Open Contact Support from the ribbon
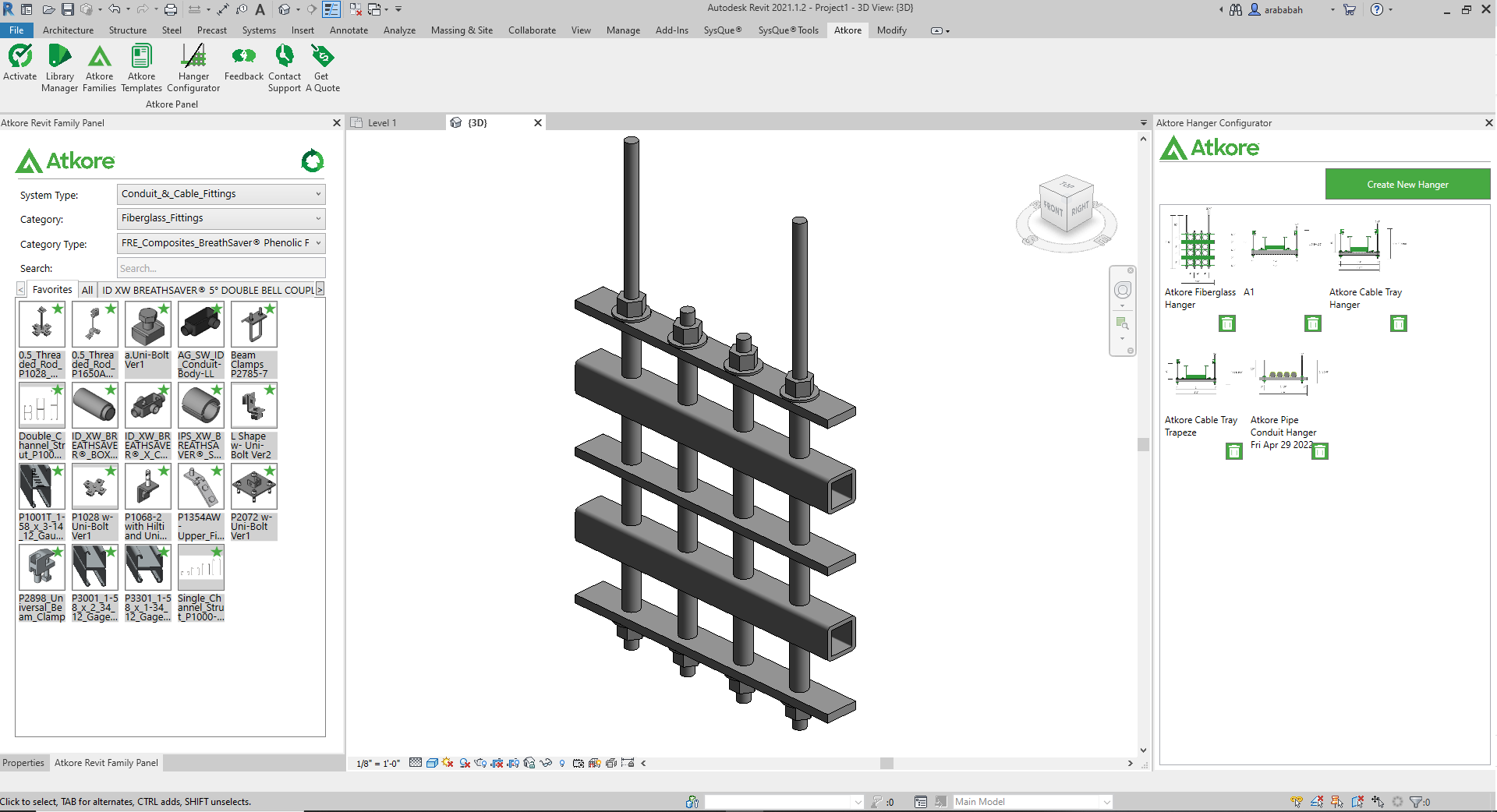This screenshot has width=1497, height=812. (285, 68)
